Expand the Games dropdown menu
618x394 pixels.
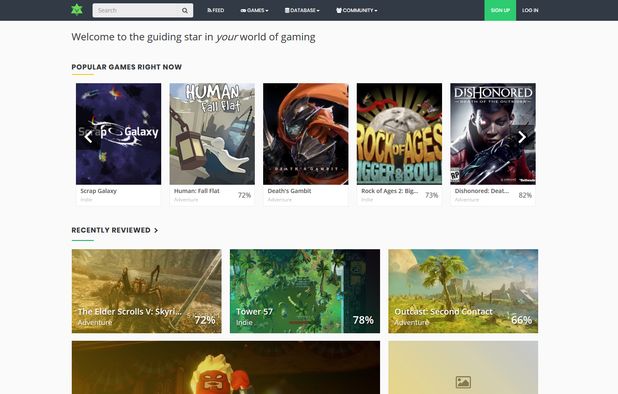coord(254,10)
